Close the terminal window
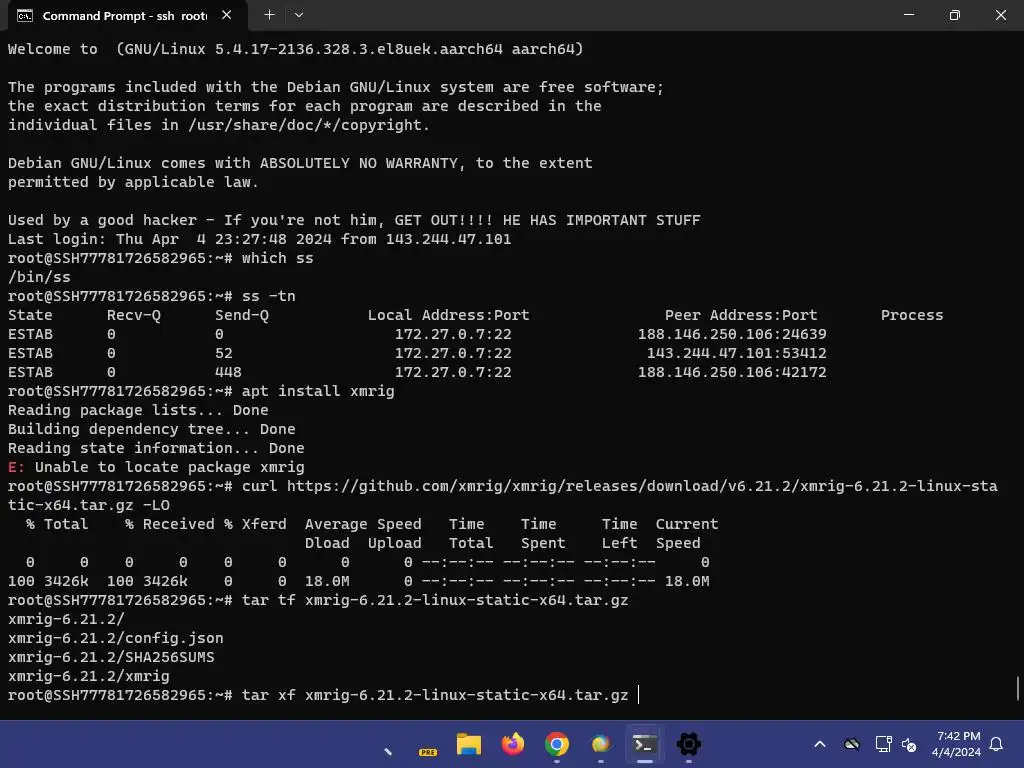Viewport: 1024px width, 768px height. pyautogui.click(x=1000, y=14)
